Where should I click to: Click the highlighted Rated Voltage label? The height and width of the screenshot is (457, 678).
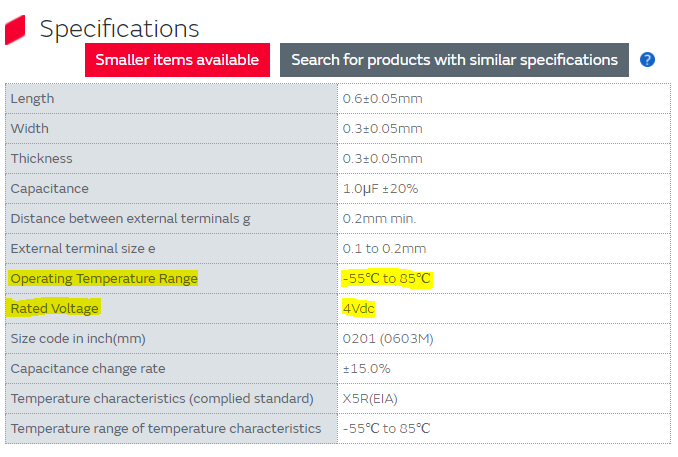54,308
